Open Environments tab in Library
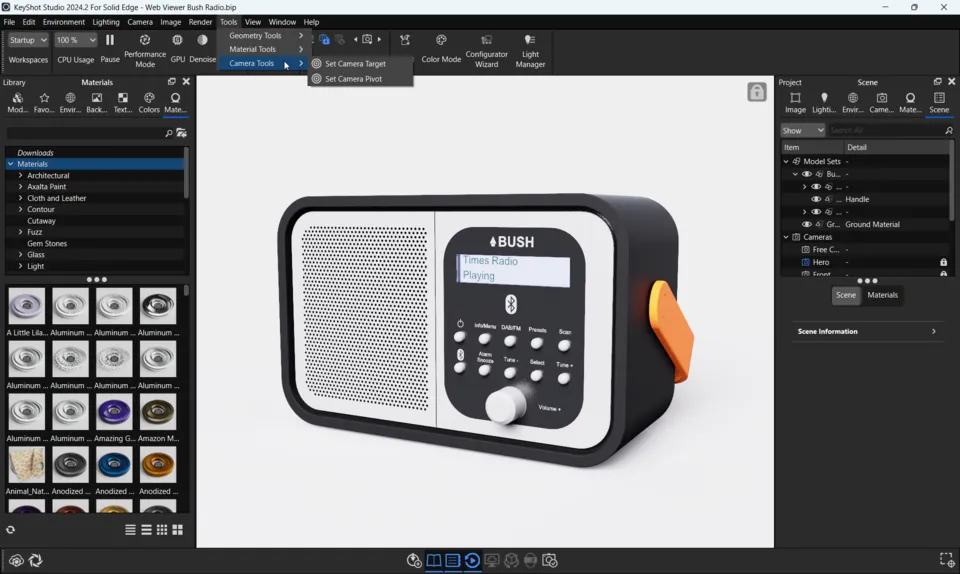 (x=70, y=102)
